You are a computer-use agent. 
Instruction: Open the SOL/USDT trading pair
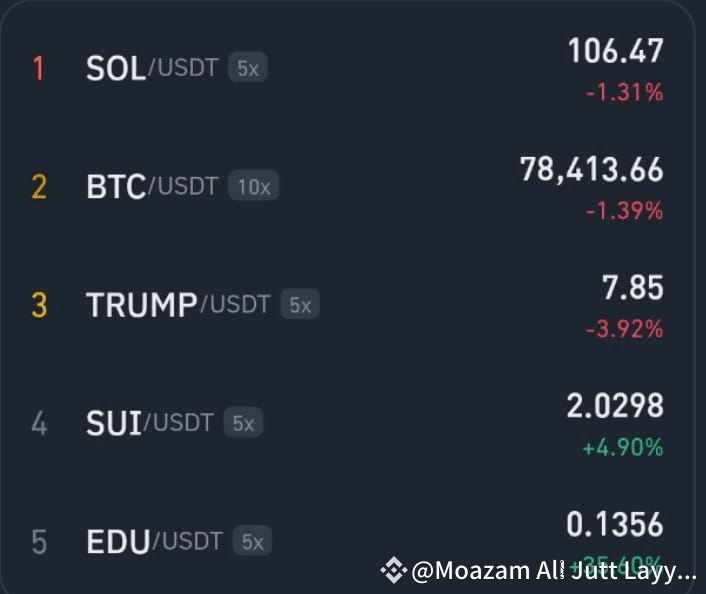[348, 68]
